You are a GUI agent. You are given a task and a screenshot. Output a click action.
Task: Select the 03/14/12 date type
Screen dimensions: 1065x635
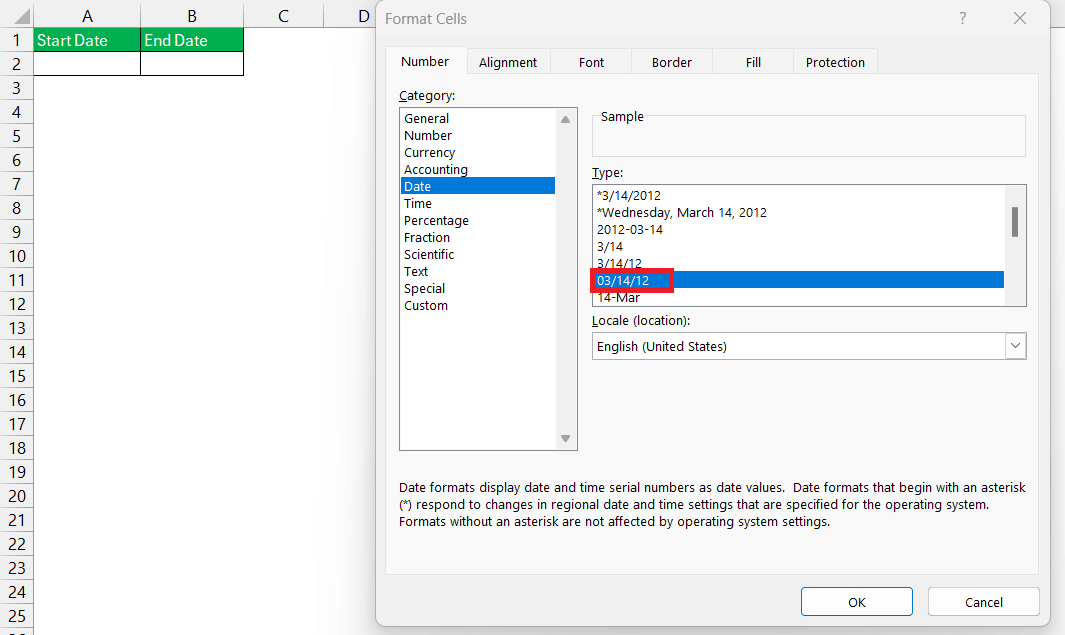[x=799, y=280]
